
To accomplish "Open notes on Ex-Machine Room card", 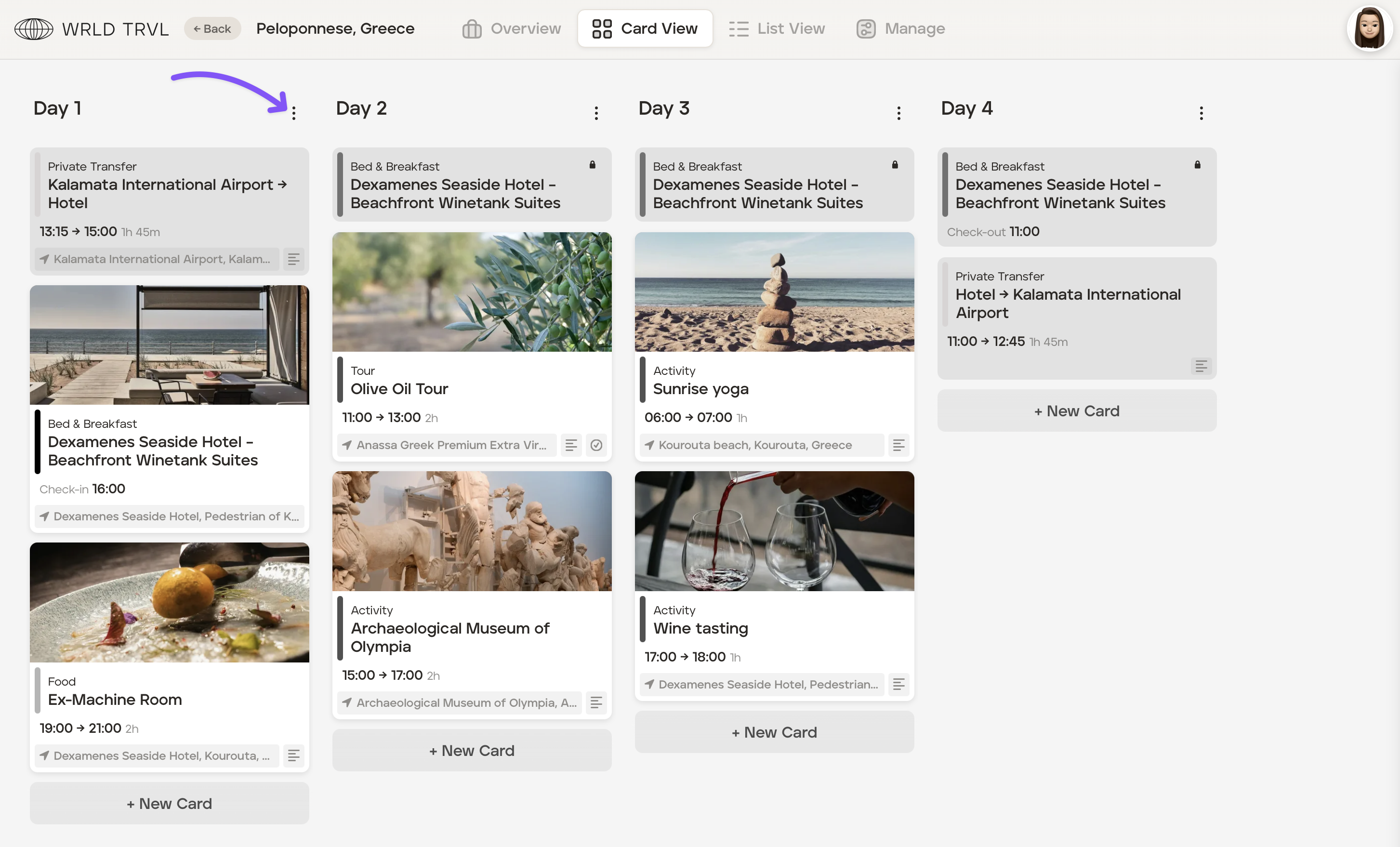I will (x=294, y=755).
